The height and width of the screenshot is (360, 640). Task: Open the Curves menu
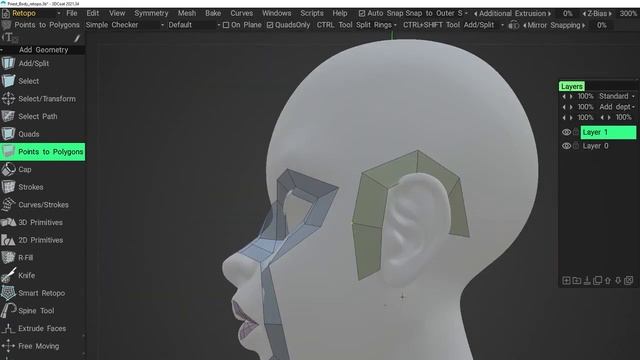tap(241, 13)
